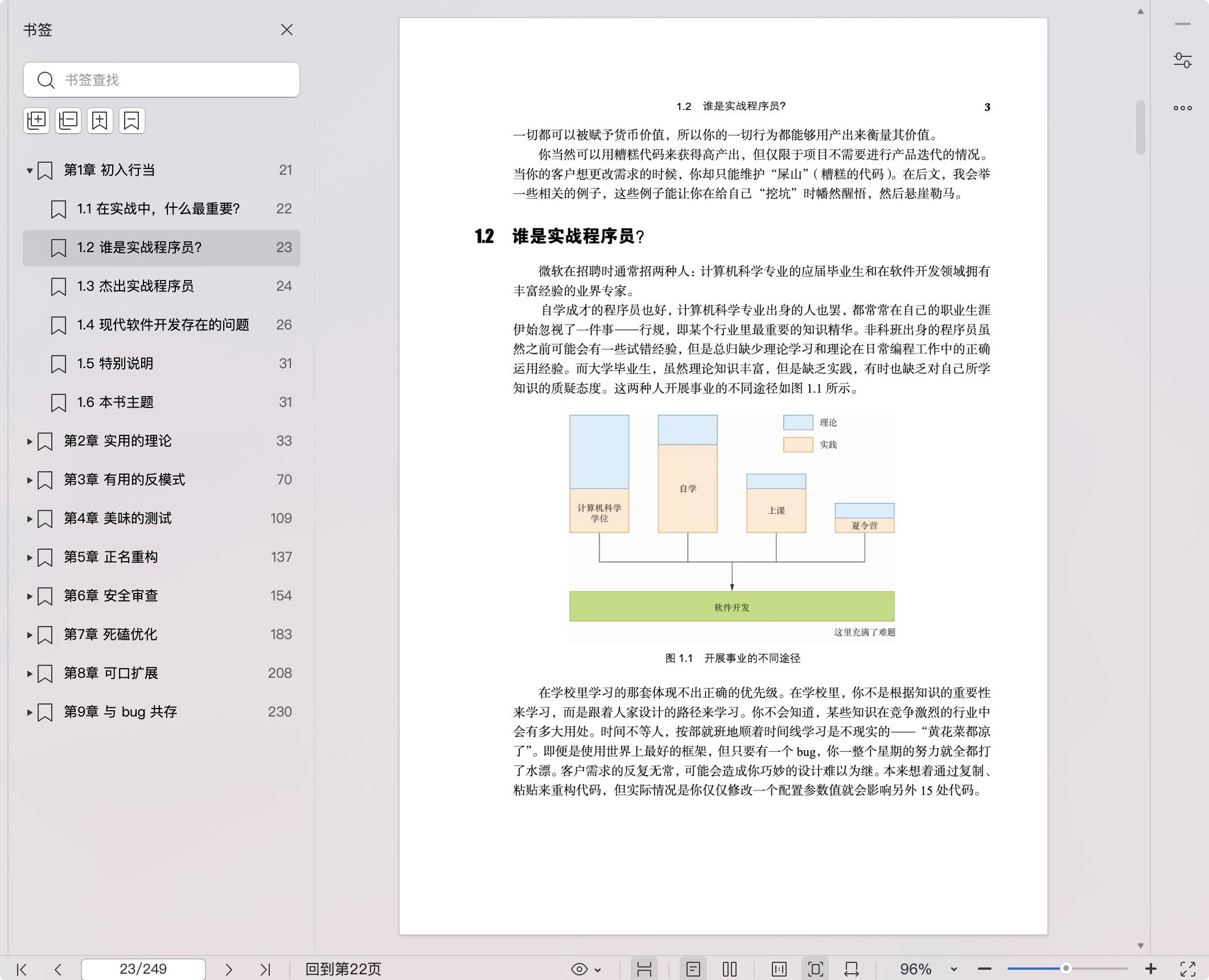Click 回到第22页 link

(x=343, y=969)
